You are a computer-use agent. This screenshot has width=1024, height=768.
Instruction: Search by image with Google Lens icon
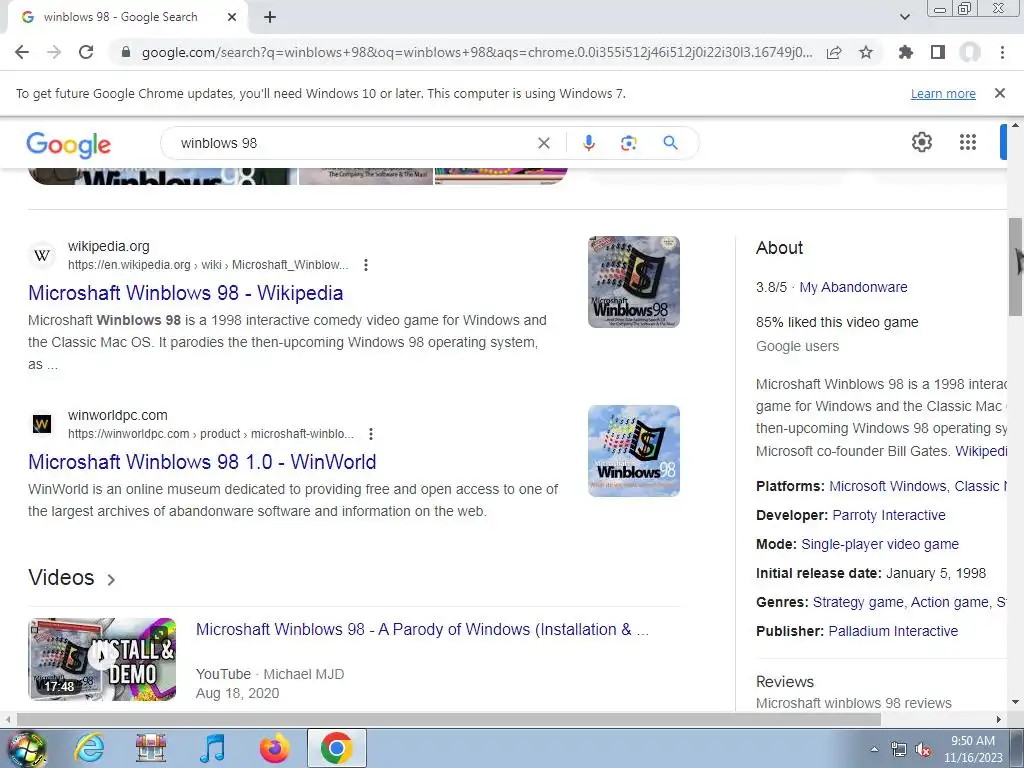[x=628, y=143]
